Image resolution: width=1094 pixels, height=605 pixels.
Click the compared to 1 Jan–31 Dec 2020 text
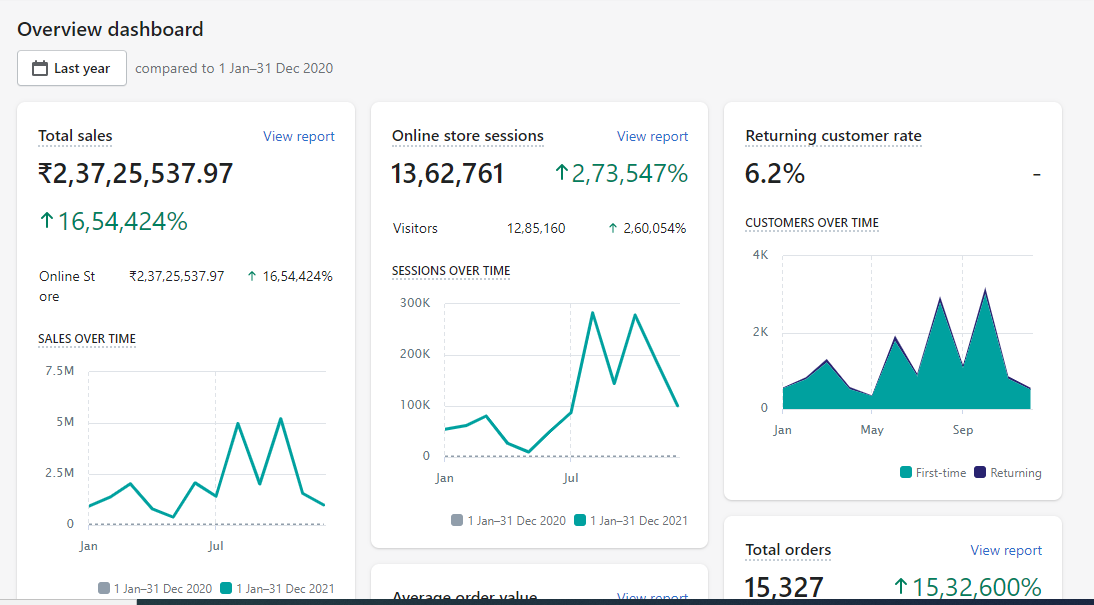tap(234, 68)
